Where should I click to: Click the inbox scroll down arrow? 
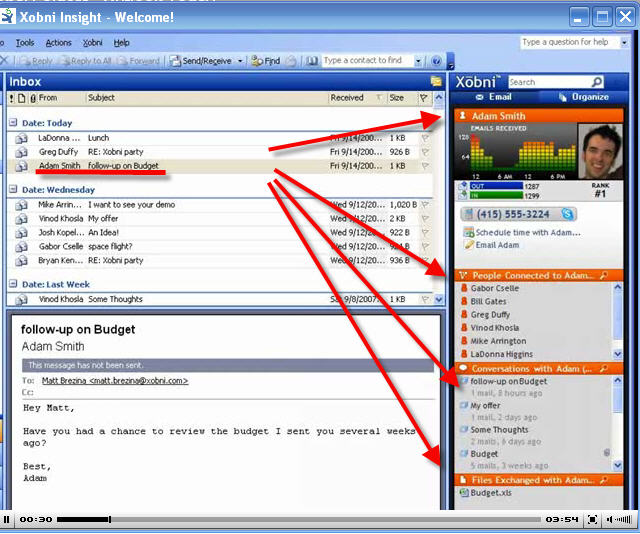click(439, 299)
